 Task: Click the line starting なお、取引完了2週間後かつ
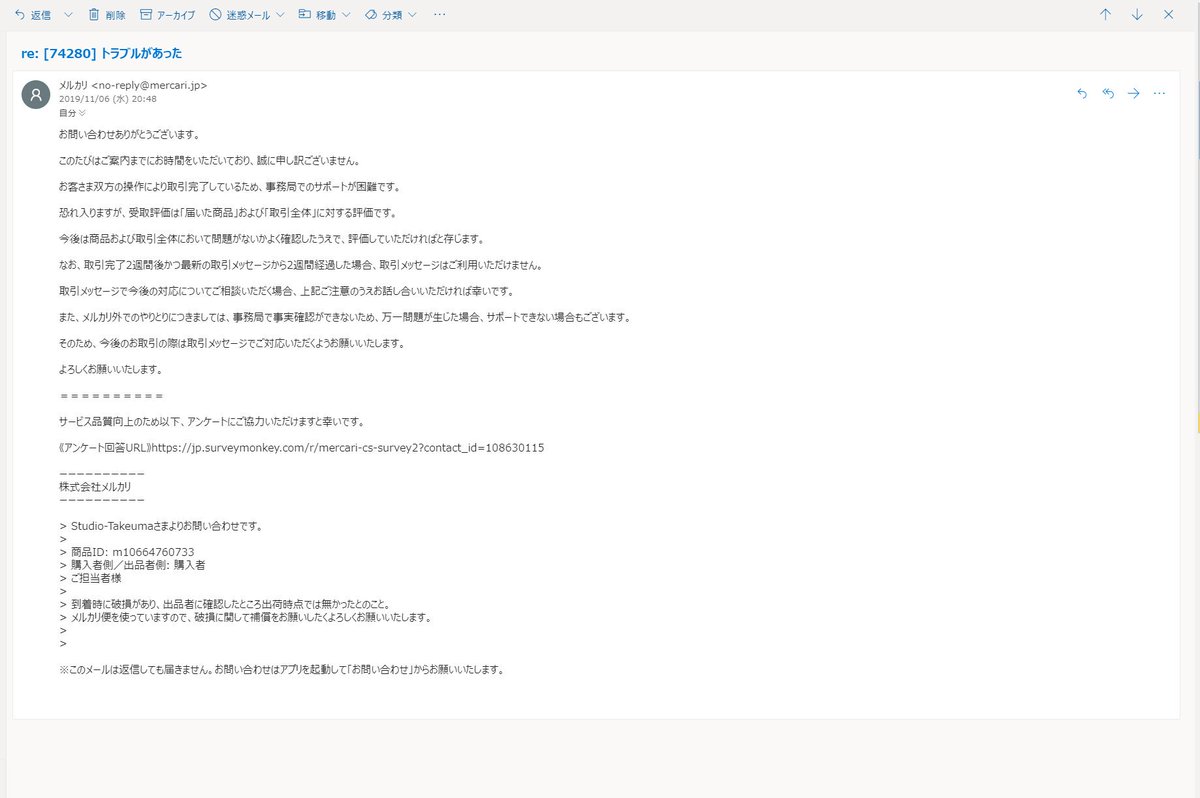pyautogui.click(x=301, y=264)
